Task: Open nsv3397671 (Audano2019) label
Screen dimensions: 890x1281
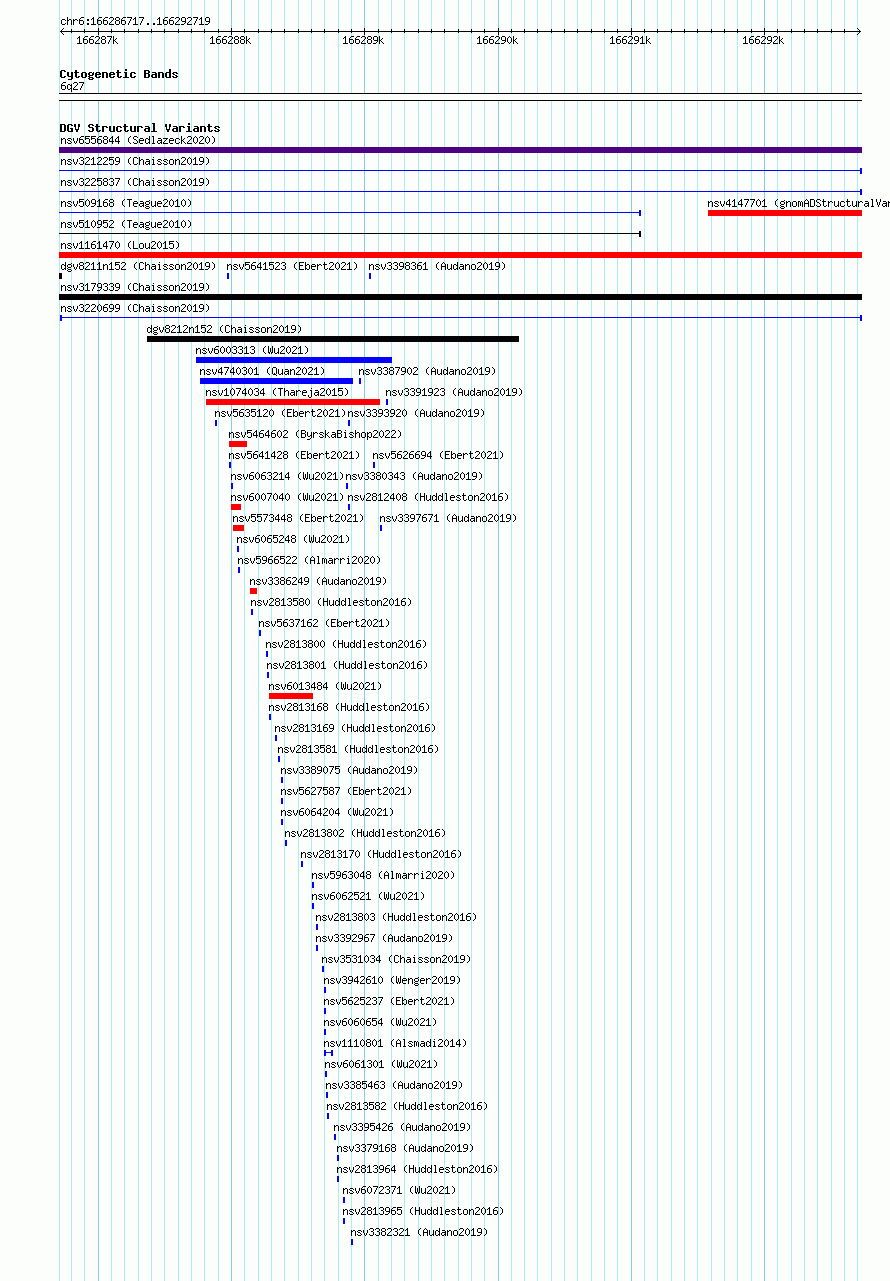Action: point(449,518)
